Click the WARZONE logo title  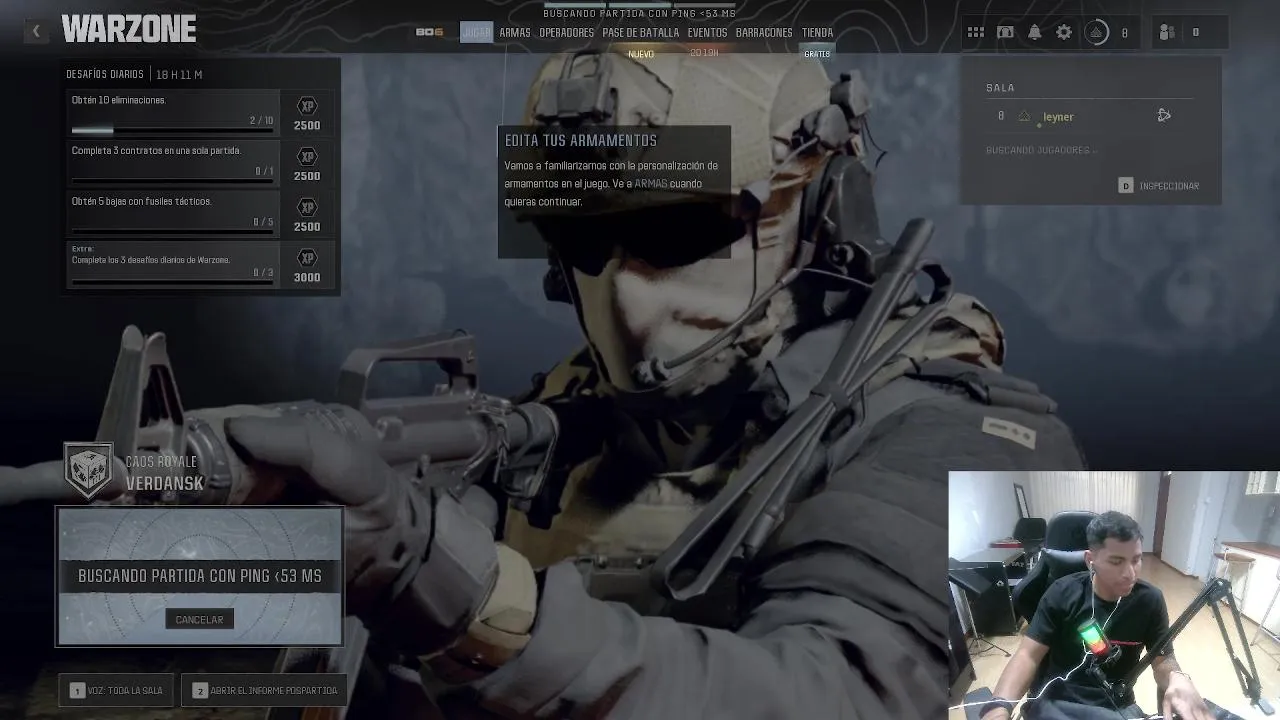click(129, 30)
